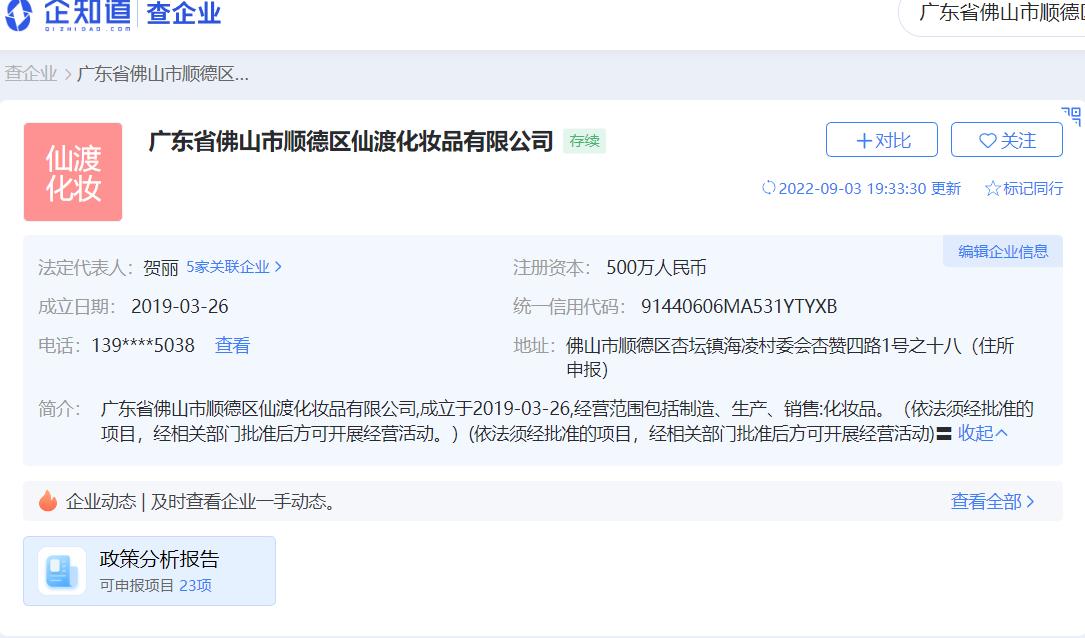The width and height of the screenshot is (1085, 638).
Task: Click the 企知道 logo icon
Action: 18,14
